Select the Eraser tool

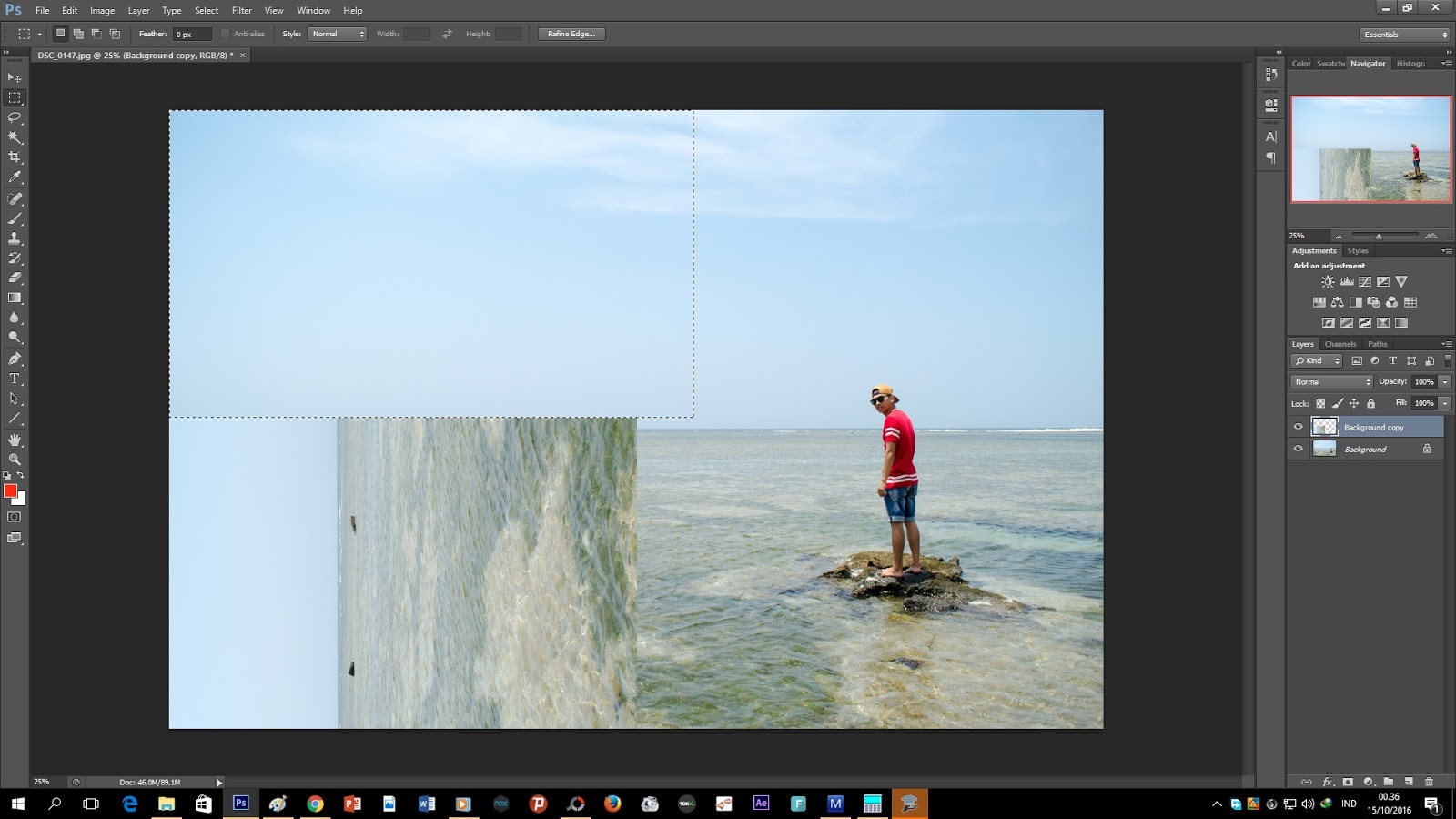(x=15, y=278)
